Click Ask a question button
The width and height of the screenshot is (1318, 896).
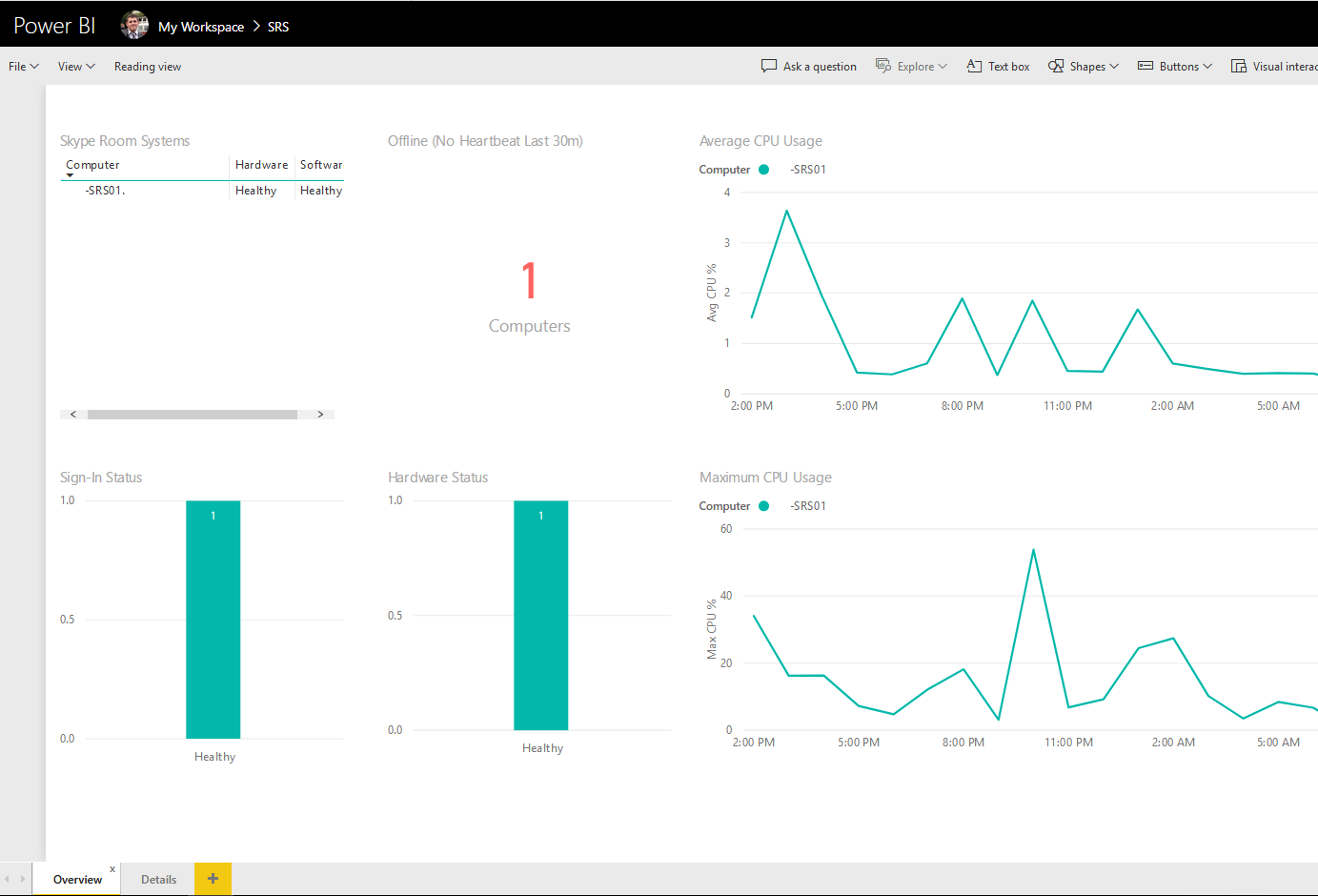click(809, 67)
